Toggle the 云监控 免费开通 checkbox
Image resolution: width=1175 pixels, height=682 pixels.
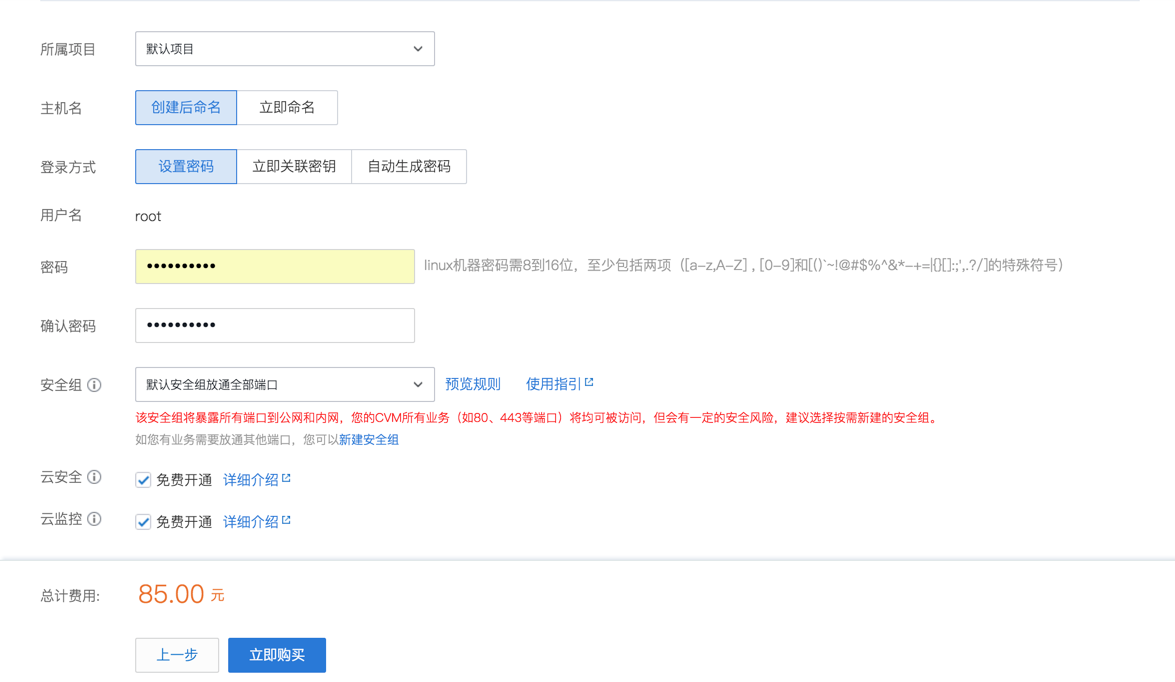pos(143,522)
